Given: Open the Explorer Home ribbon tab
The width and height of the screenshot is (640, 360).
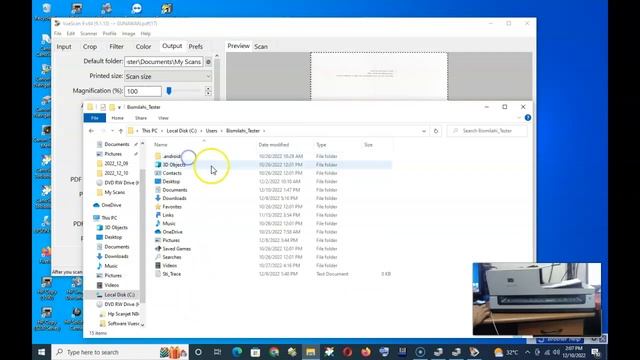Looking at the screenshot, I should pos(118,118).
